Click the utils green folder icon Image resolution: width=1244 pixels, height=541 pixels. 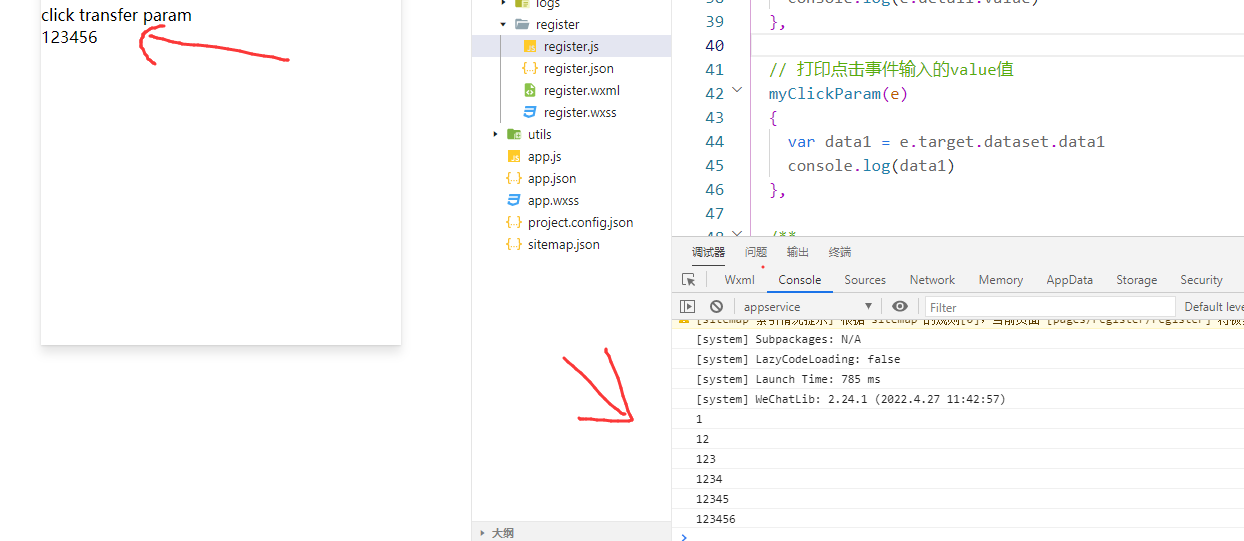pyautogui.click(x=514, y=134)
